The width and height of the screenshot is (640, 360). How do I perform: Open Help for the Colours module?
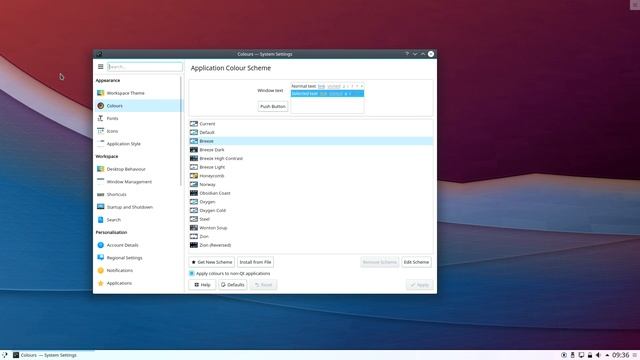tap(202, 285)
